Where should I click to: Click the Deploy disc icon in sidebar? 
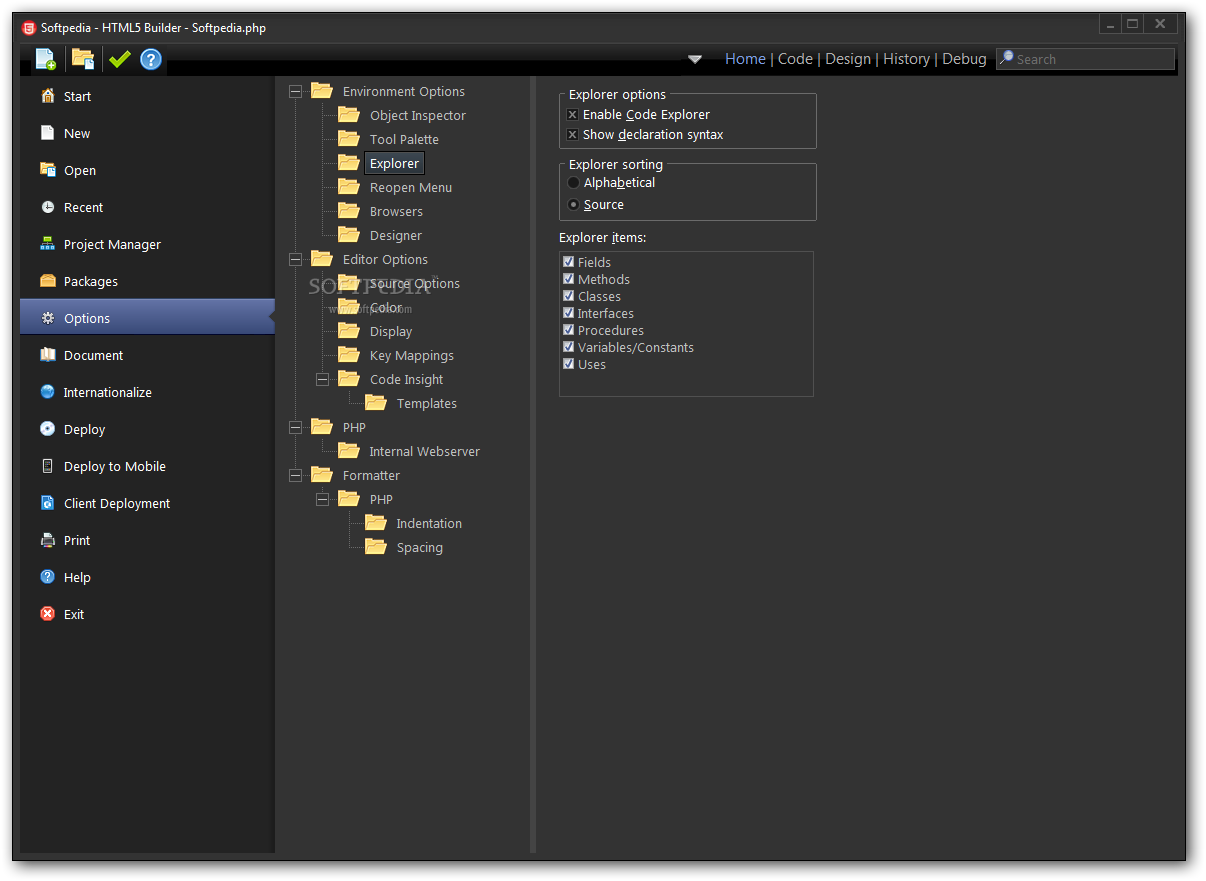(47, 429)
